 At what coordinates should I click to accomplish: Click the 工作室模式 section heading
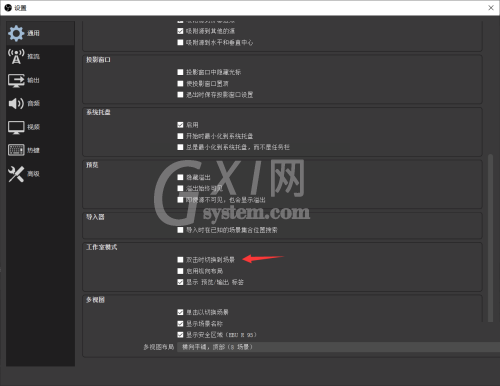click(102, 247)
